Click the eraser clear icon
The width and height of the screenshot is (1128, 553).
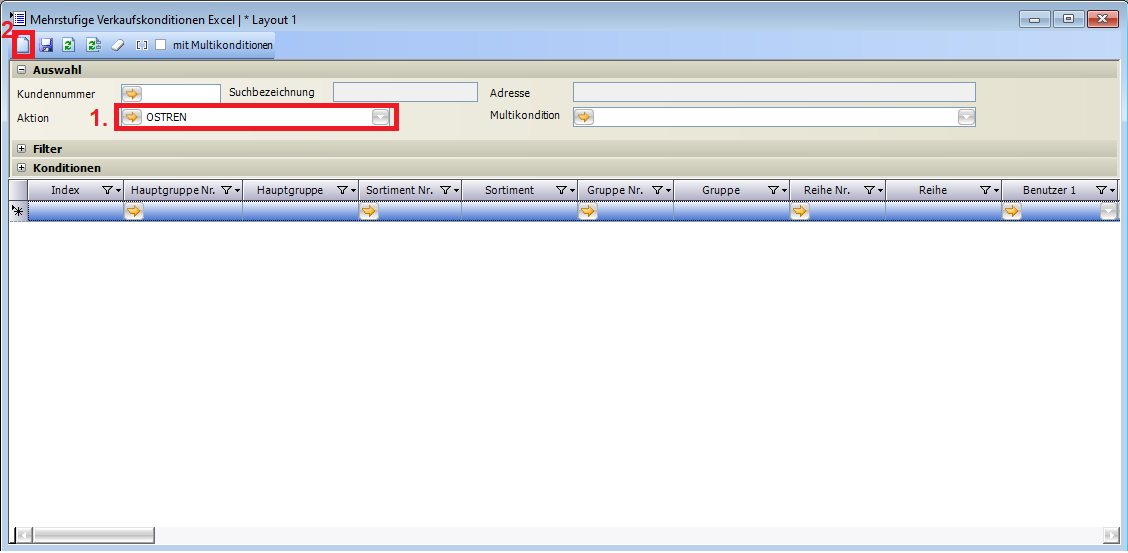tap(117, 45)
